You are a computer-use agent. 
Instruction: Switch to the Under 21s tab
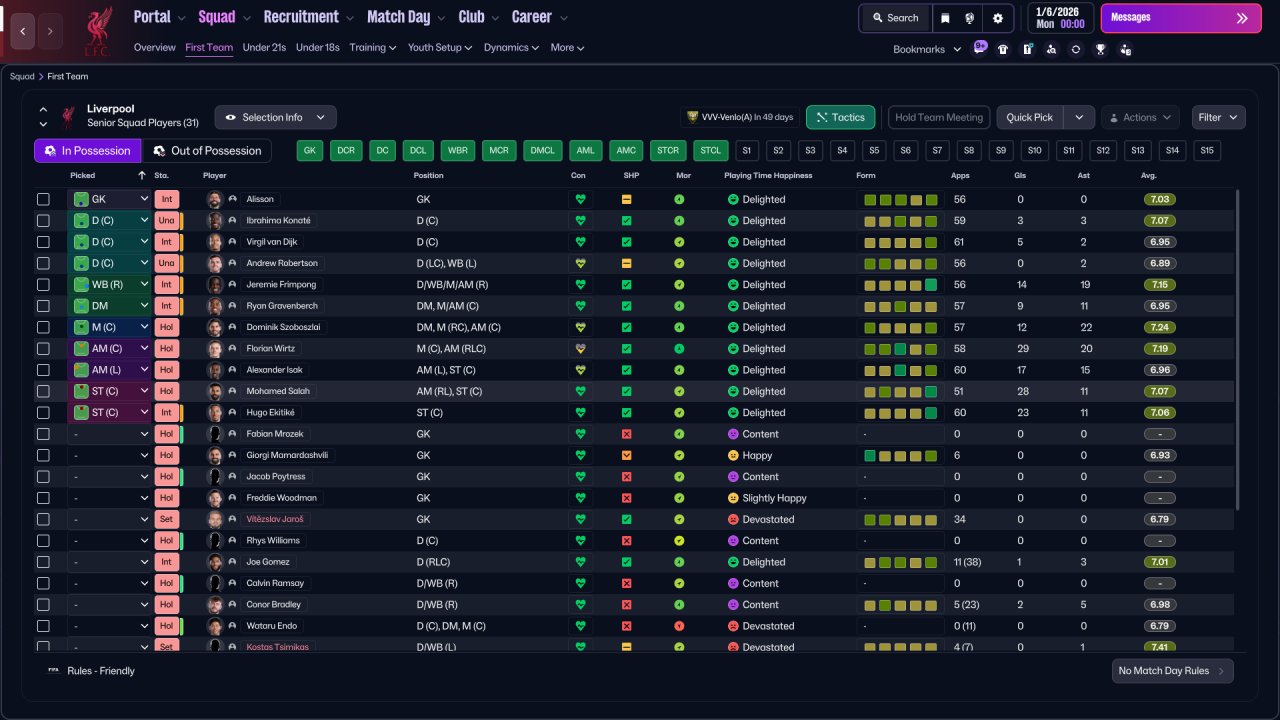click(x=264, y=47)
